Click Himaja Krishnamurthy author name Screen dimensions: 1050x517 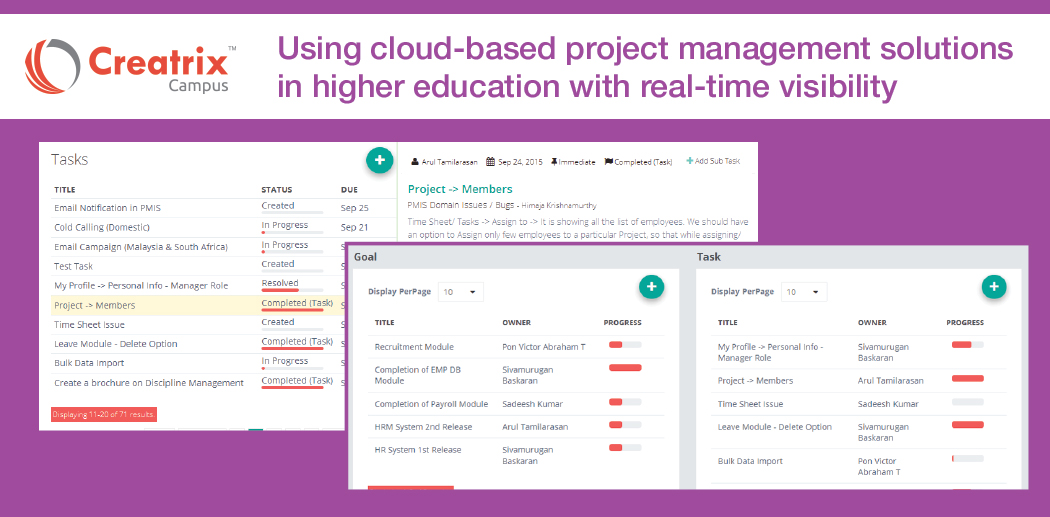tap(559, 205)
